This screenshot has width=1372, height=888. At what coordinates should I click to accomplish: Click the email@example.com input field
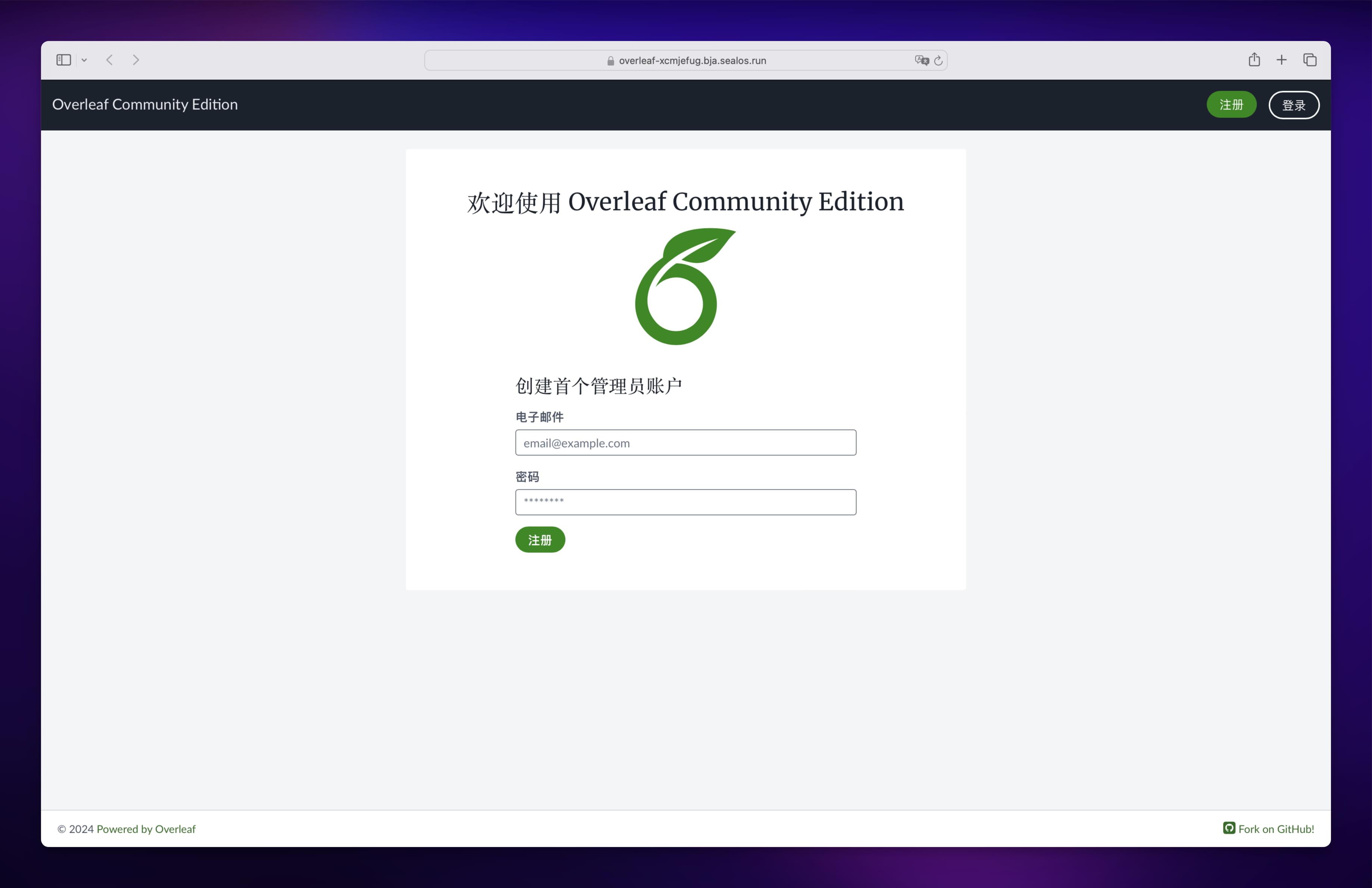[x=685, y=443]
